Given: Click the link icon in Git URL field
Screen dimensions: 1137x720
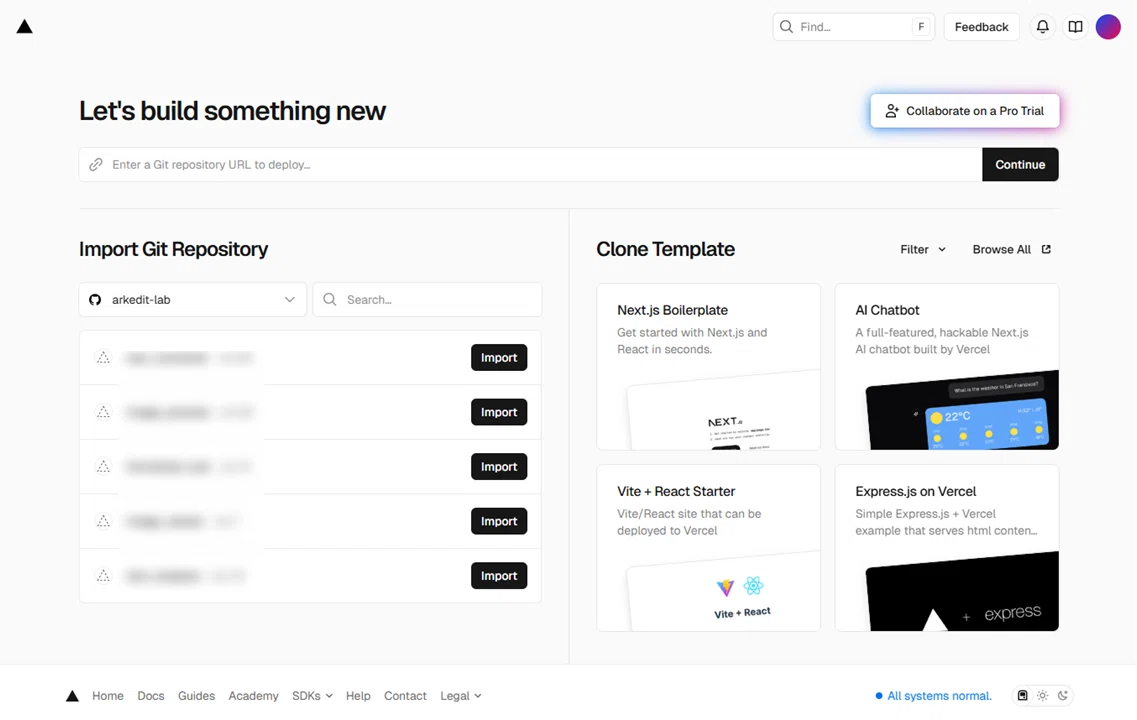Looking at the screenshot, I should pos(96,165).
